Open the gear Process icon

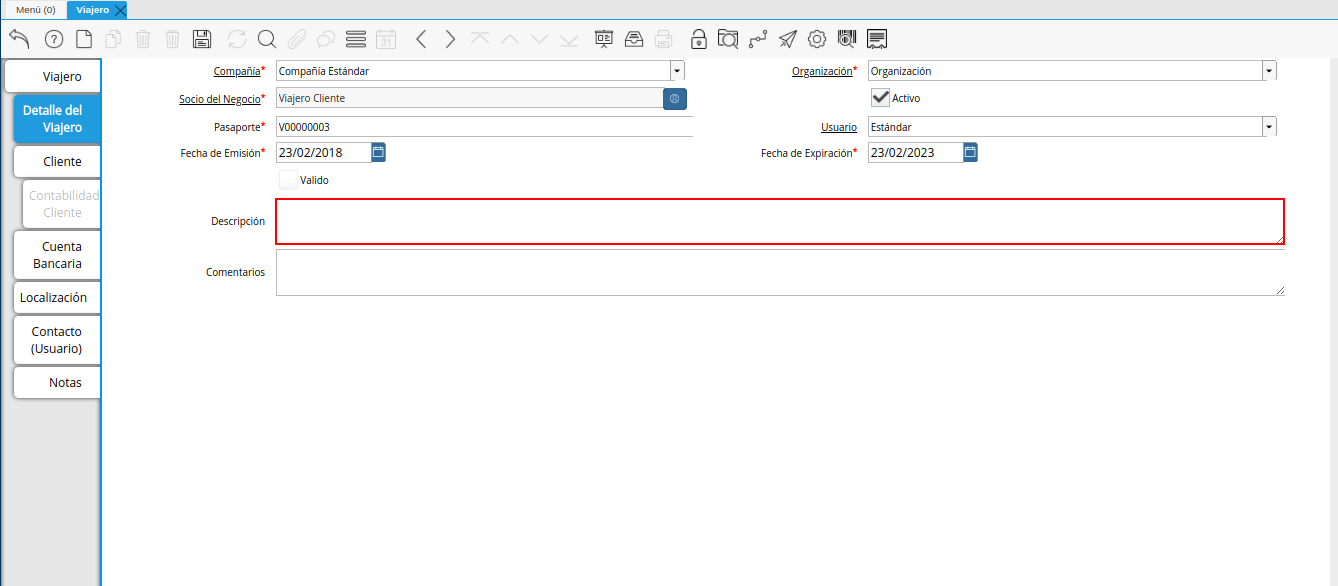[x=817, y=39]
